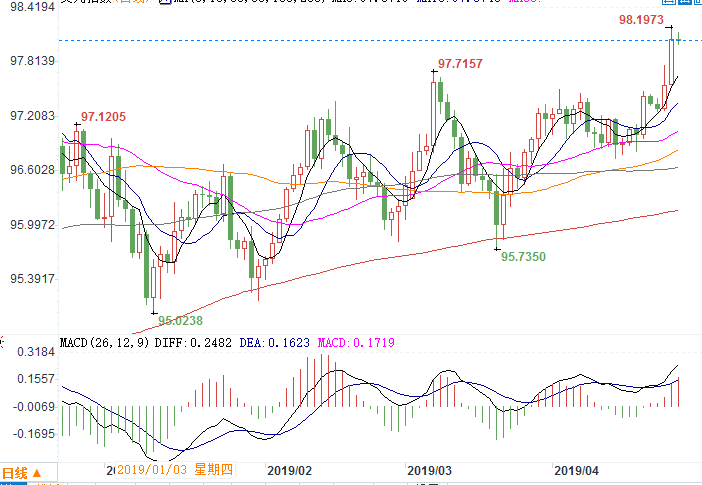Click the 95.3917 price axis label

coord(31,279)
